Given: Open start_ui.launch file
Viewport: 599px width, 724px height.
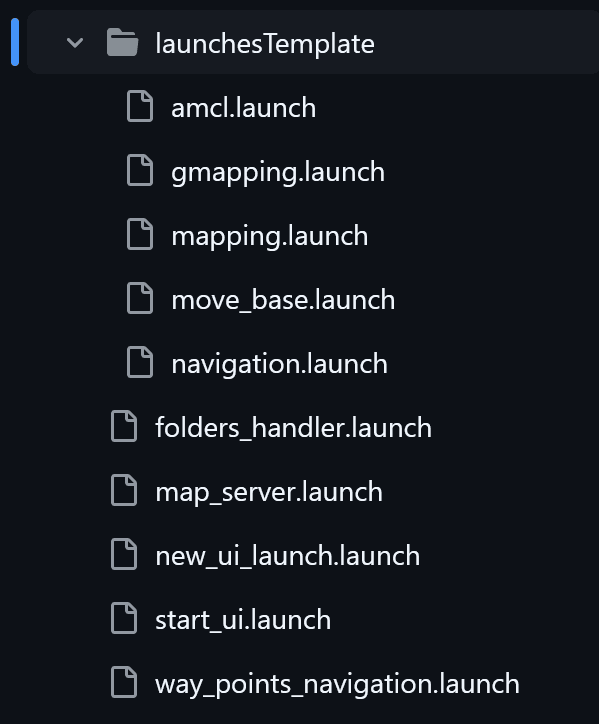Looking at the screenshot, I should (x=243, y=620).
